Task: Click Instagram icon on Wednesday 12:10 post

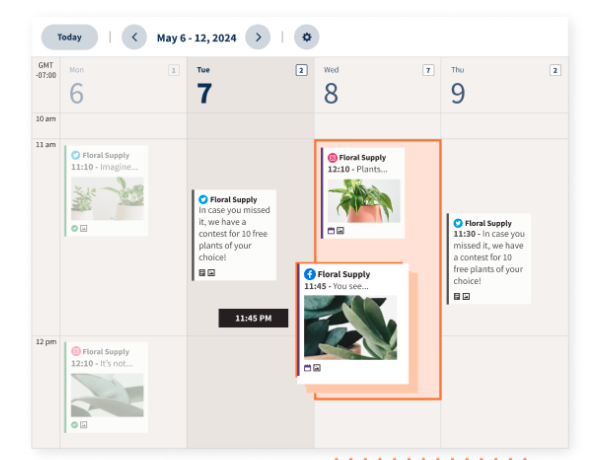Action: pos(333,158)
